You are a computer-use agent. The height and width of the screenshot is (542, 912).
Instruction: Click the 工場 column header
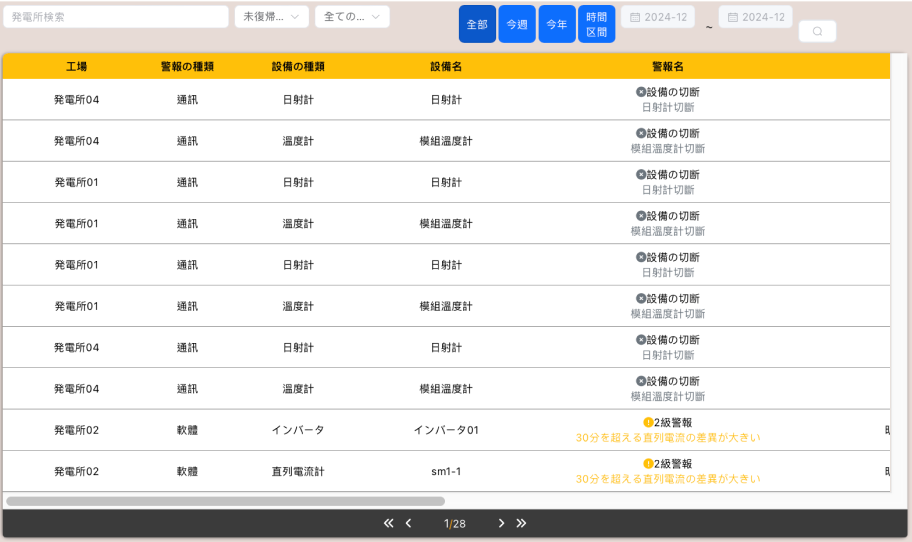(x=76, y=66)
